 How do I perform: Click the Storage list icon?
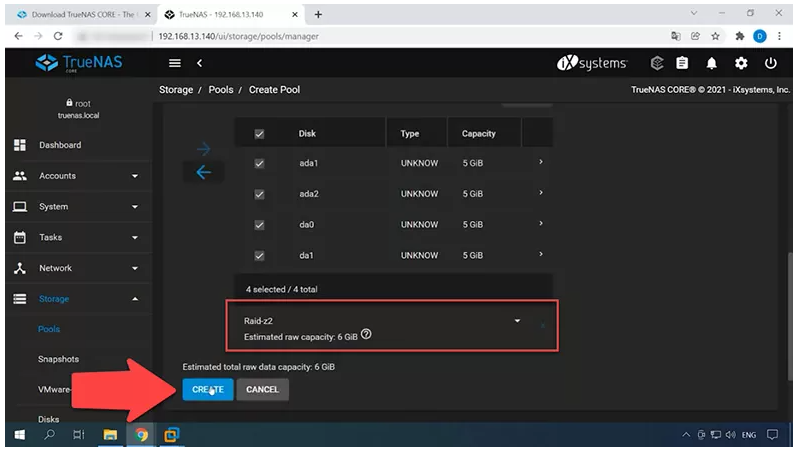click(20, 299)
